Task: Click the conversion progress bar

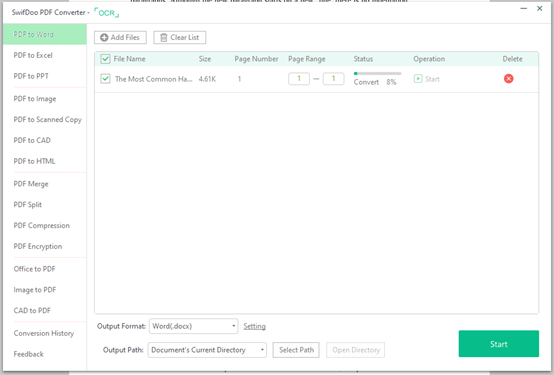Action: (377, 74)
